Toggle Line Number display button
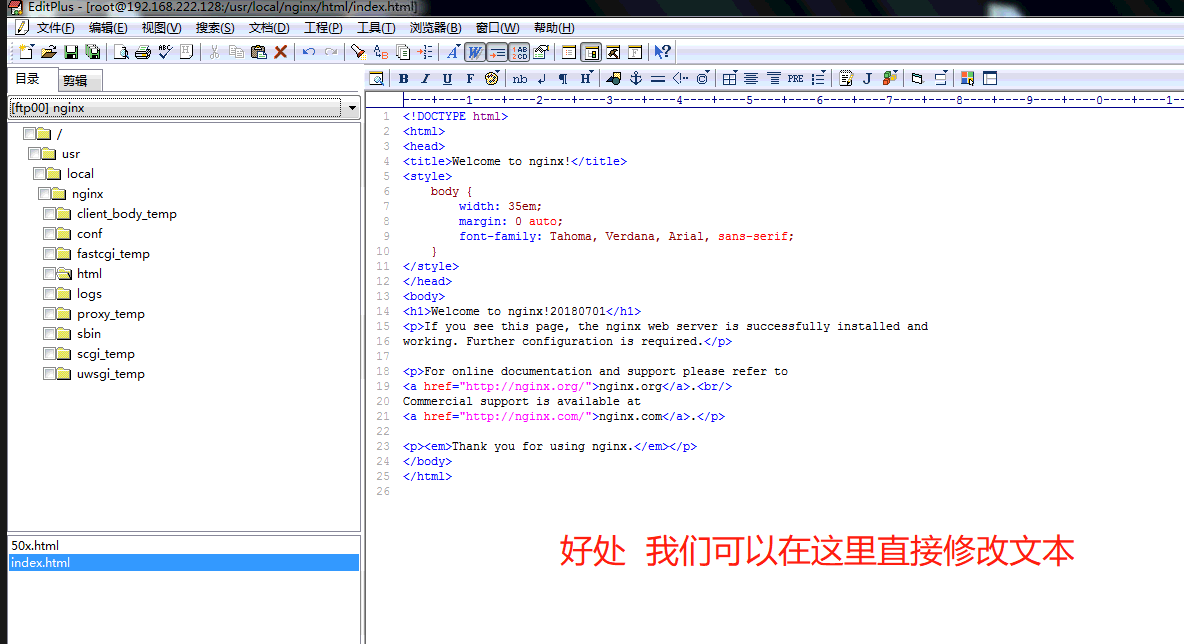Viewport: 1184px width, 644px height. pos(520,52)
